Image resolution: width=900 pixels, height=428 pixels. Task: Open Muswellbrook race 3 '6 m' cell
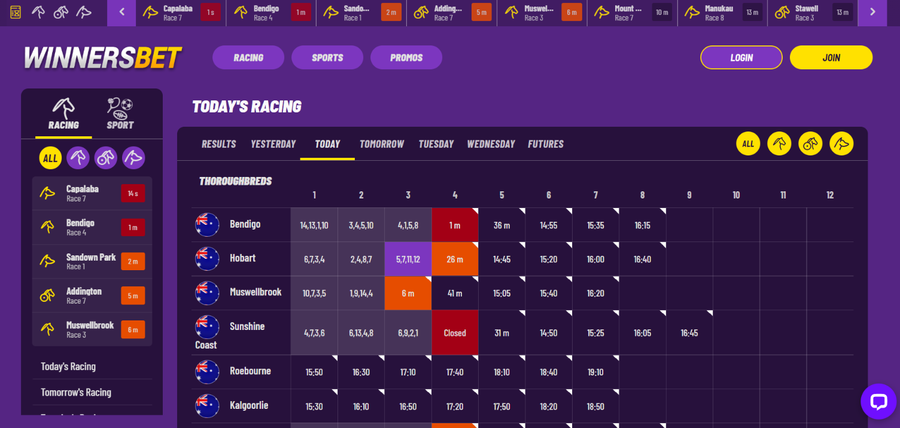tap(408, 293)
